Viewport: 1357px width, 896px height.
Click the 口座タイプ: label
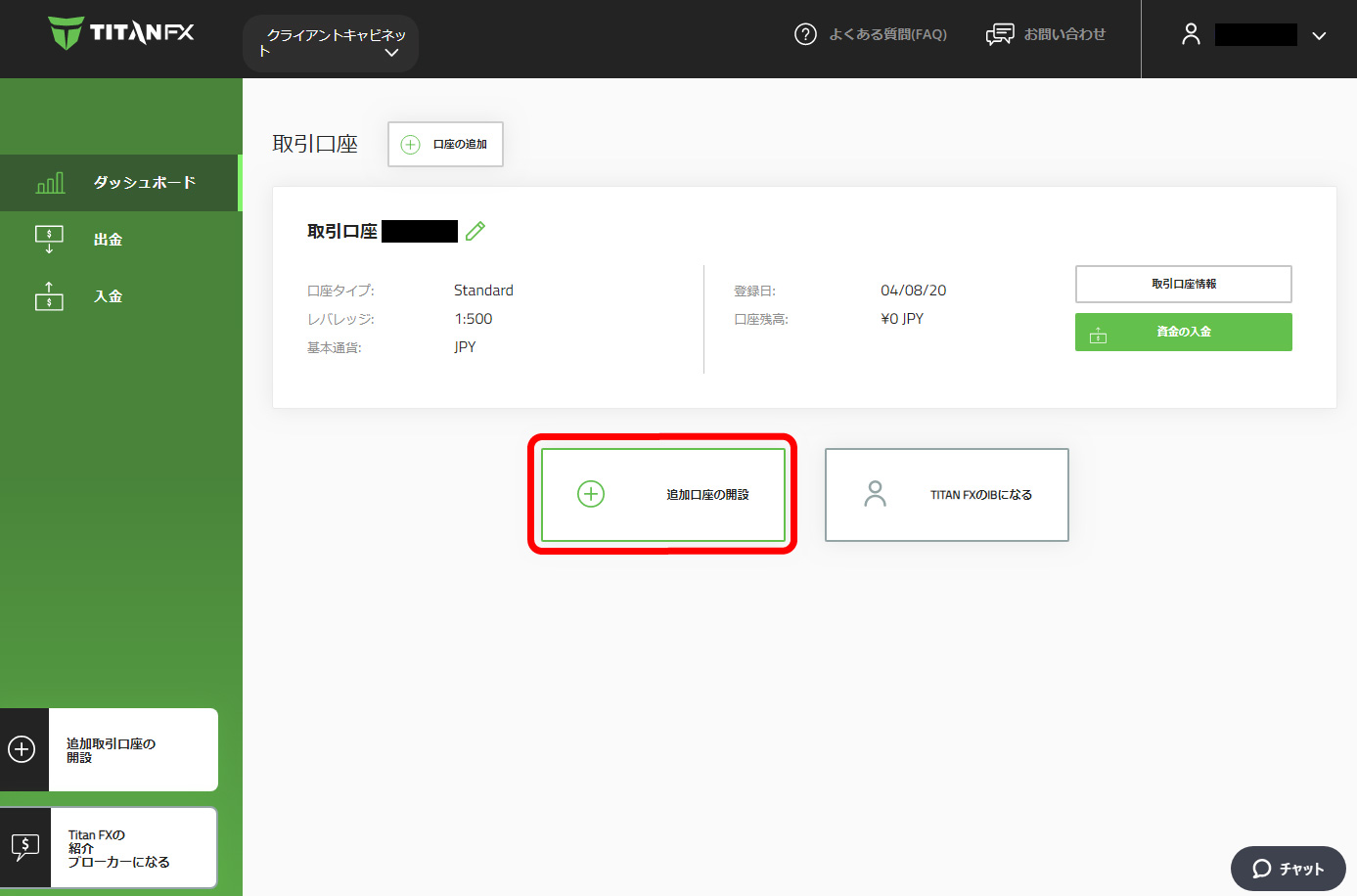coord(340,291)
